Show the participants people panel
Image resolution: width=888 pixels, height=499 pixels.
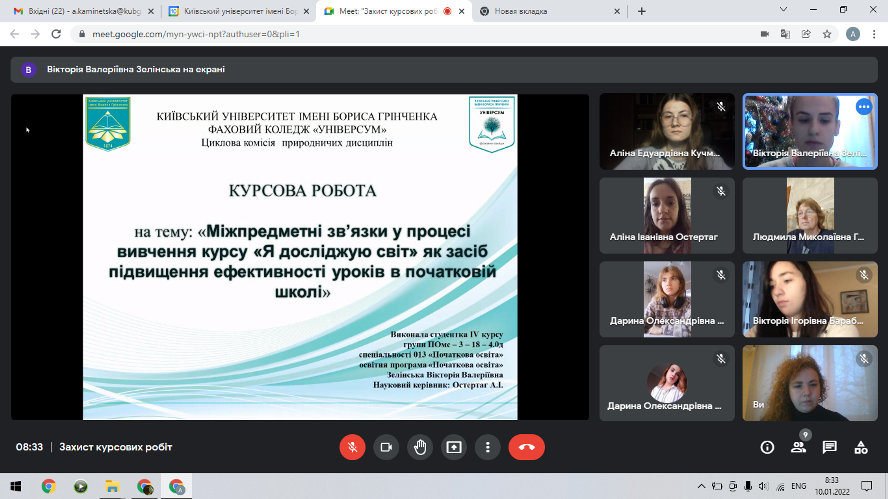[798, 447]
